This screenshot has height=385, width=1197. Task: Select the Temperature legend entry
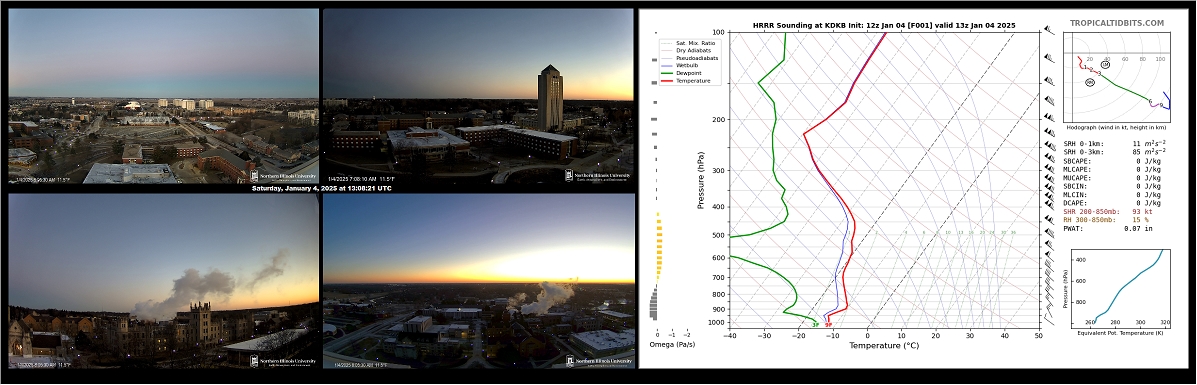pos(686,80)
